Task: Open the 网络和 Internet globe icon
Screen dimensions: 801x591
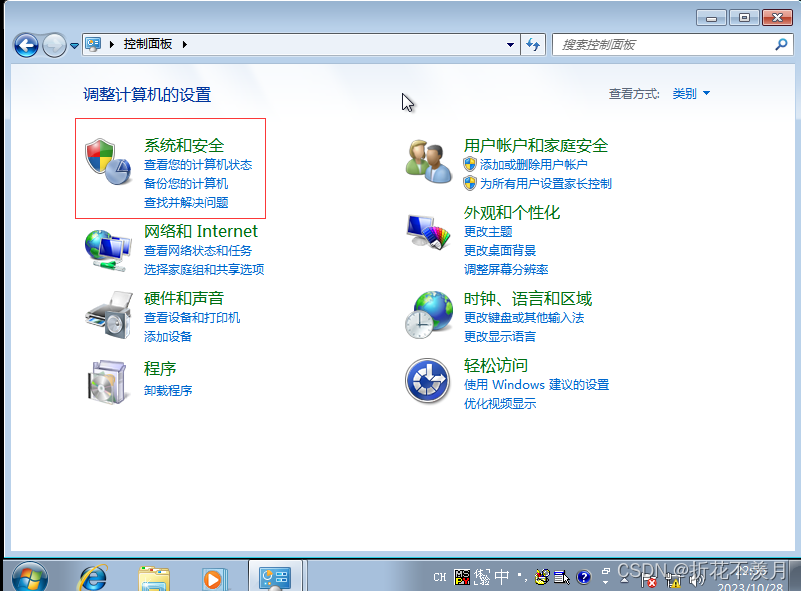Action: click(108, 250)
